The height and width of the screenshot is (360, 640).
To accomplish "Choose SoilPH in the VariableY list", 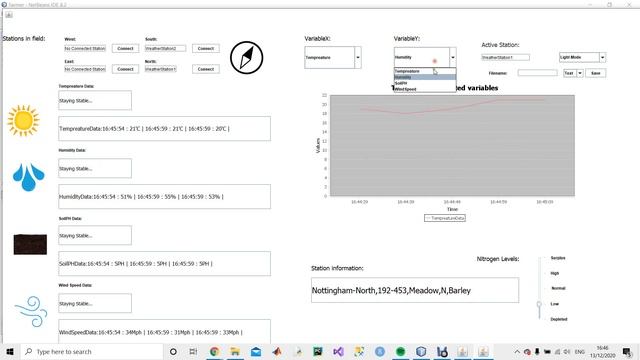I will pos(424,83).
